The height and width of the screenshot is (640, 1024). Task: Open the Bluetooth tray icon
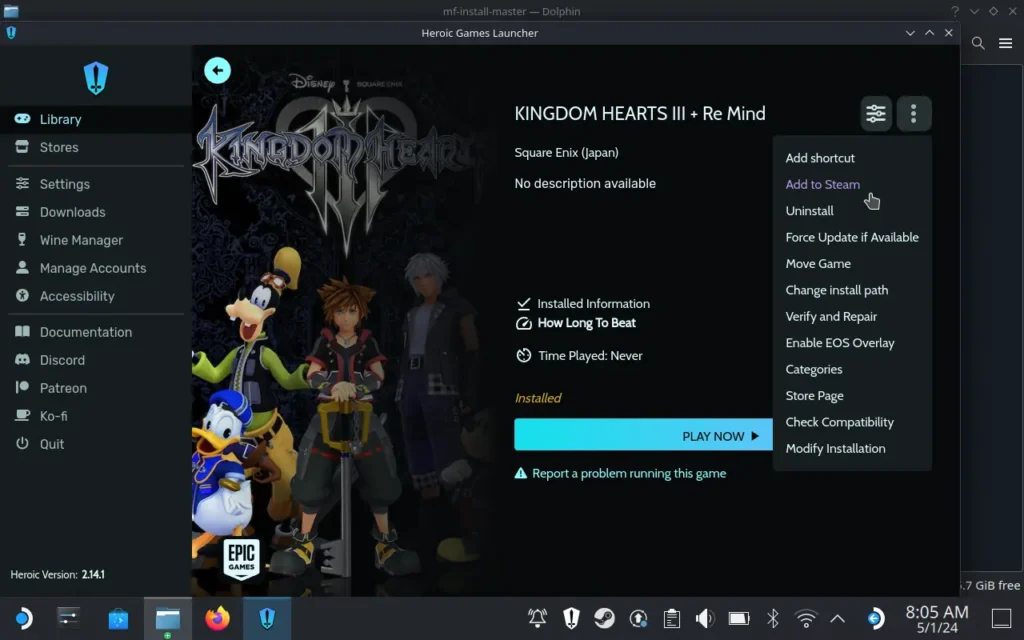click(x=773, y=618)
